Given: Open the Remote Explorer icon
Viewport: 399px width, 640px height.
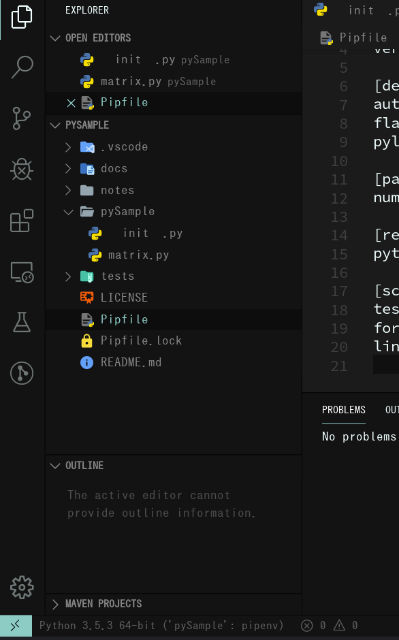Looking at the screenshot, I should coord(22,272).
